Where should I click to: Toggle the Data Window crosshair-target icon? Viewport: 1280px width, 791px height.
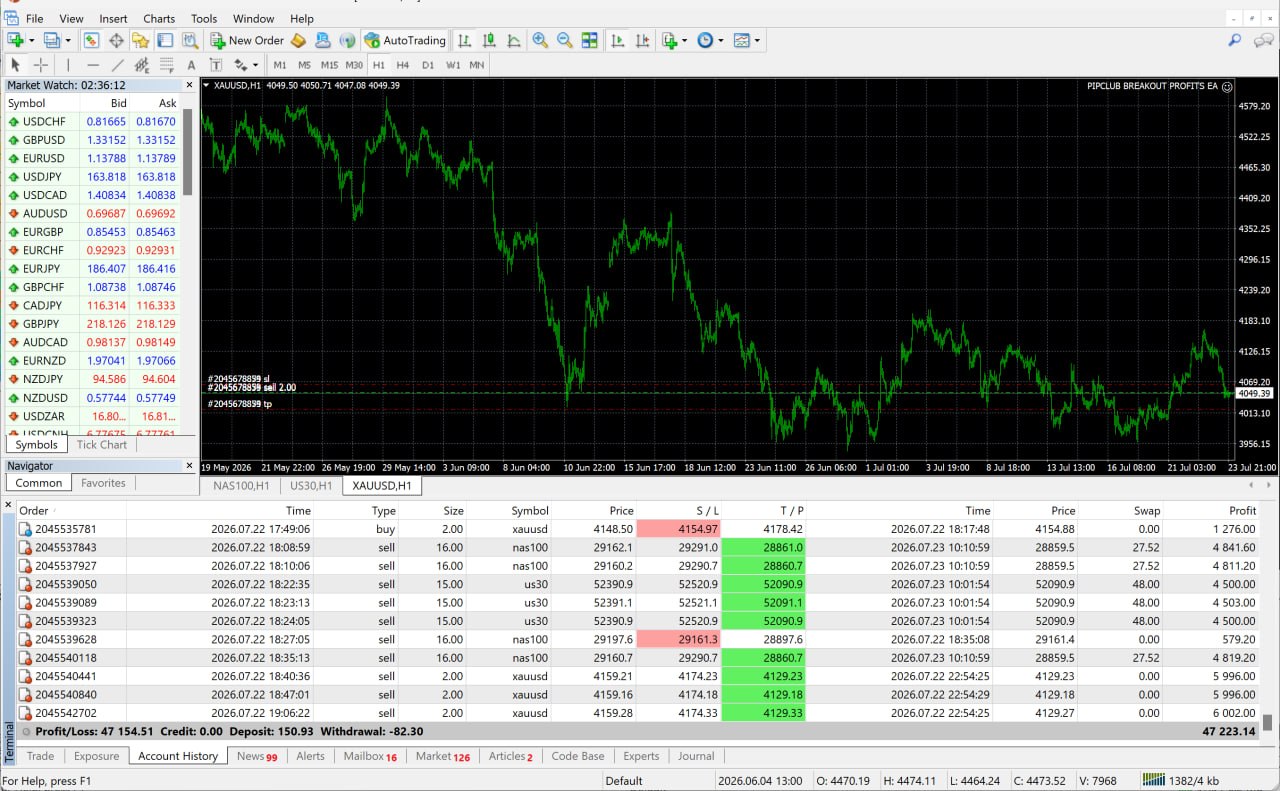[116, 40]
